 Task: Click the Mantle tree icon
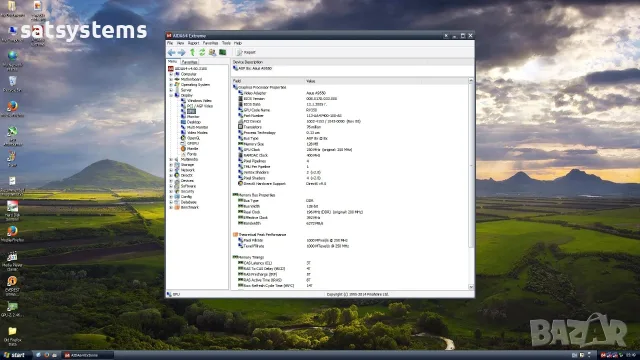point(183,149)
